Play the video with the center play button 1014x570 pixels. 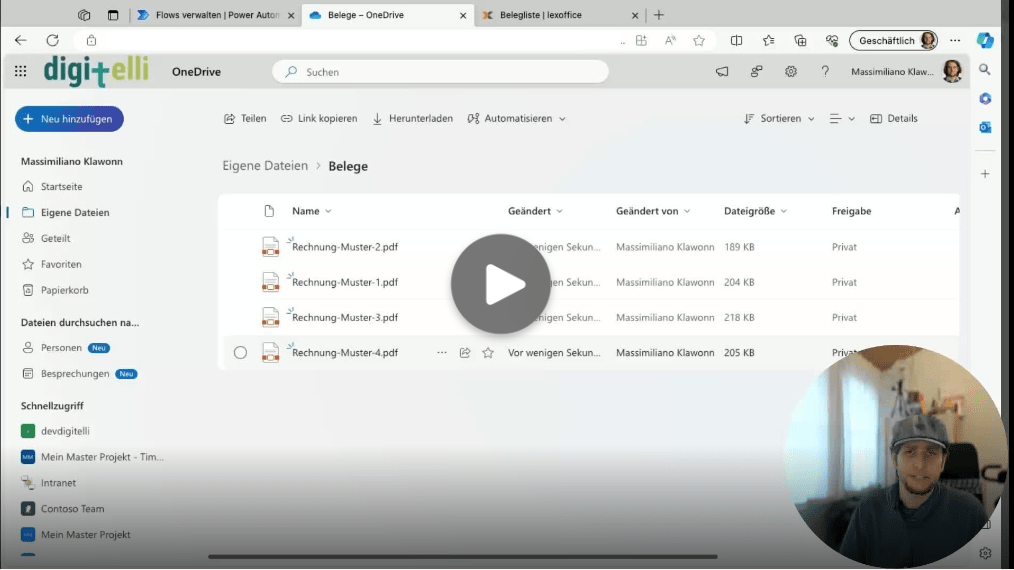(501, 284)
